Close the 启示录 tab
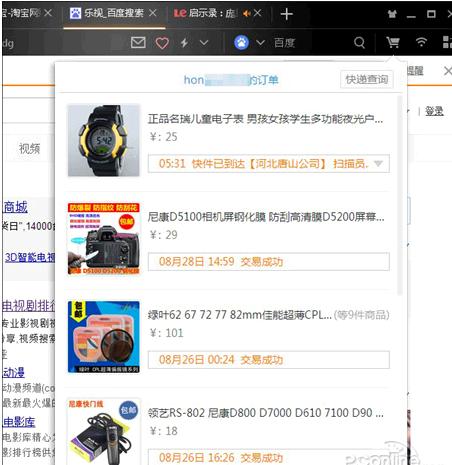 257,13
